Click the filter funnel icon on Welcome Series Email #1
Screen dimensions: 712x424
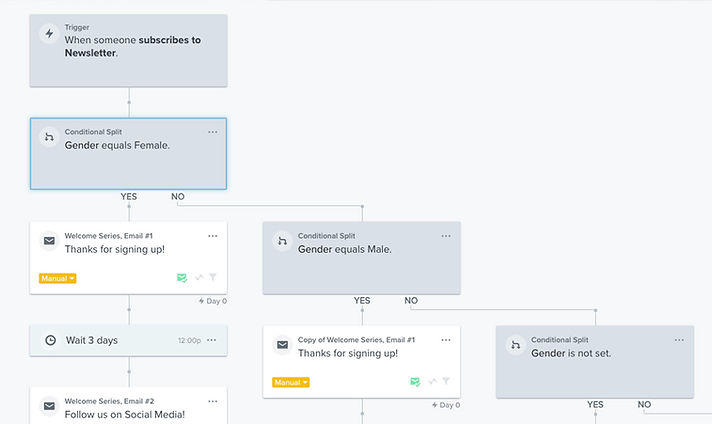point(213,277)
